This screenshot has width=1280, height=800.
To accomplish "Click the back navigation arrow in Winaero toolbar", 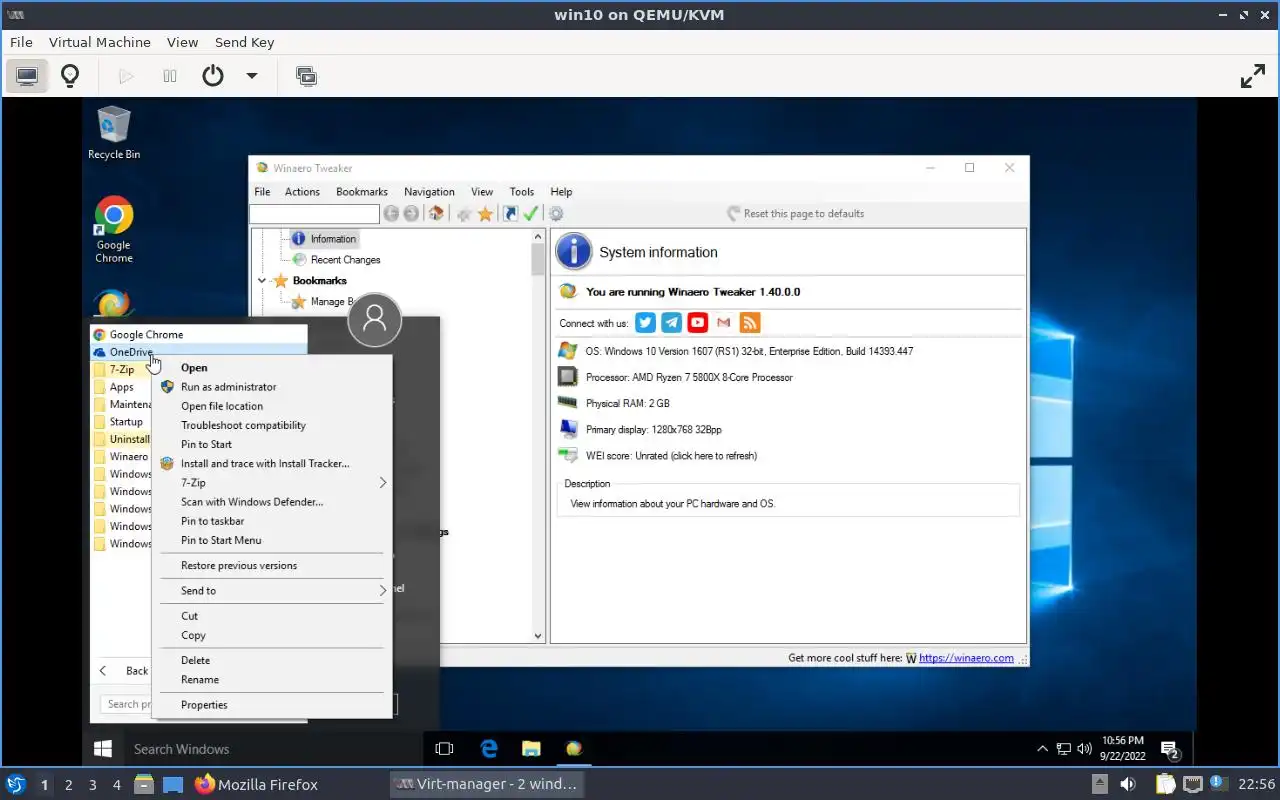I will [x=391, y=214].
